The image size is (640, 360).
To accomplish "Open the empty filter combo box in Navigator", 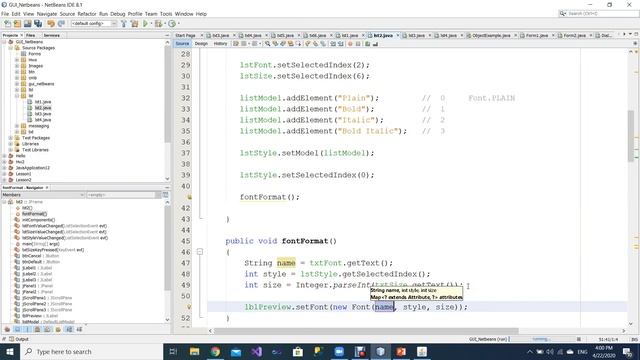I will click(x=124, y=195).
